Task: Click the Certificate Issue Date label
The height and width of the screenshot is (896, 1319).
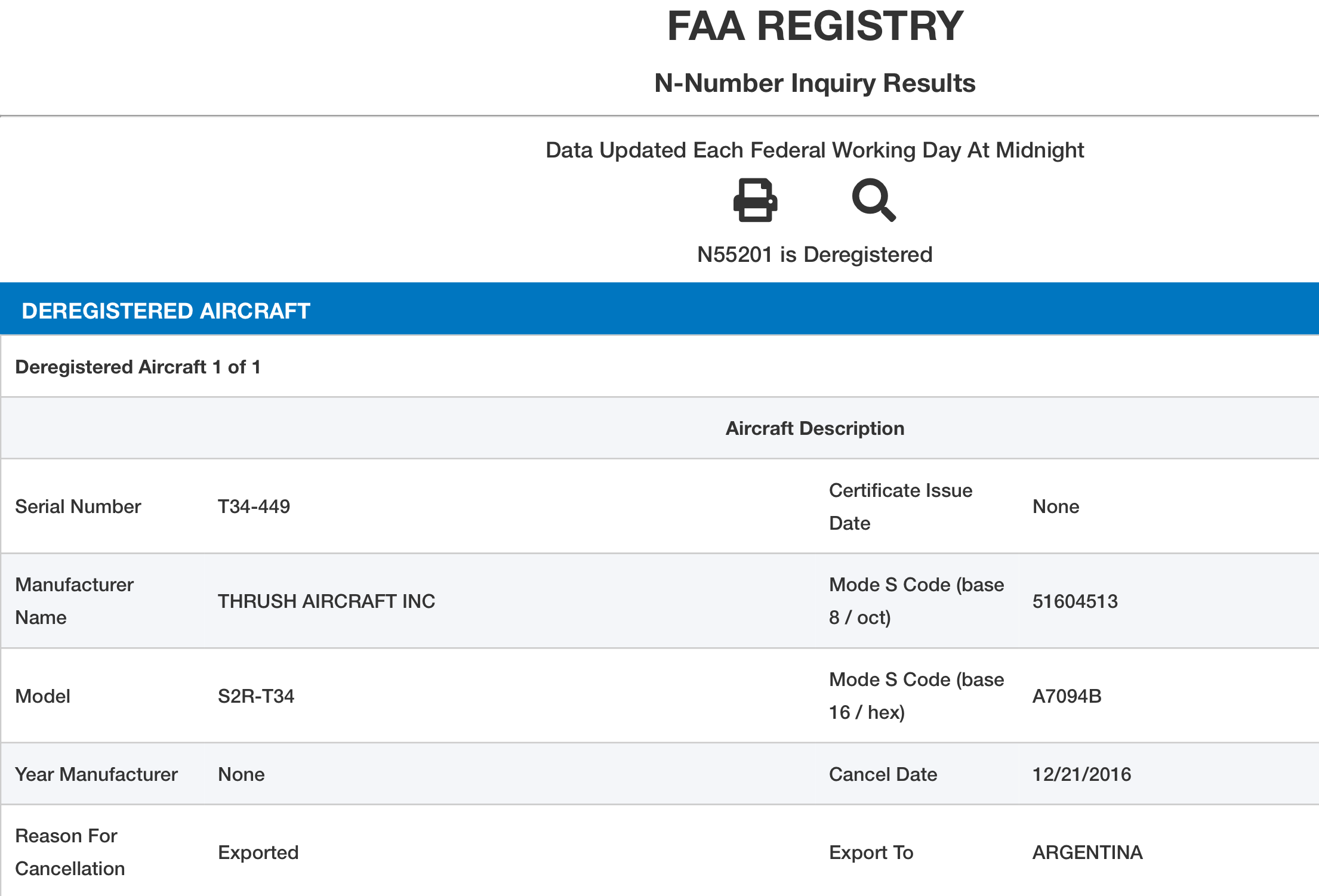Action: click(x=900, y=506)
